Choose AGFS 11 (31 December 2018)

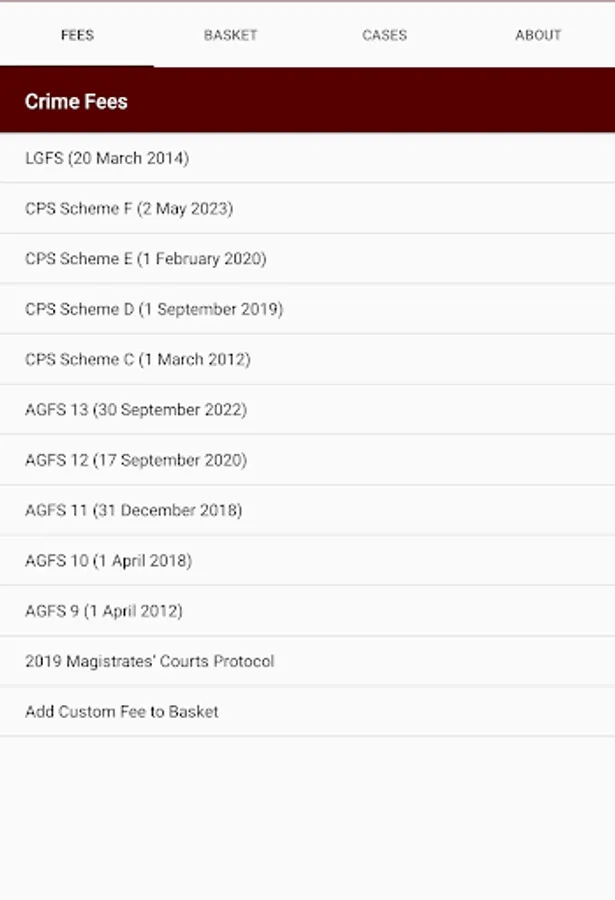point(133,510)
